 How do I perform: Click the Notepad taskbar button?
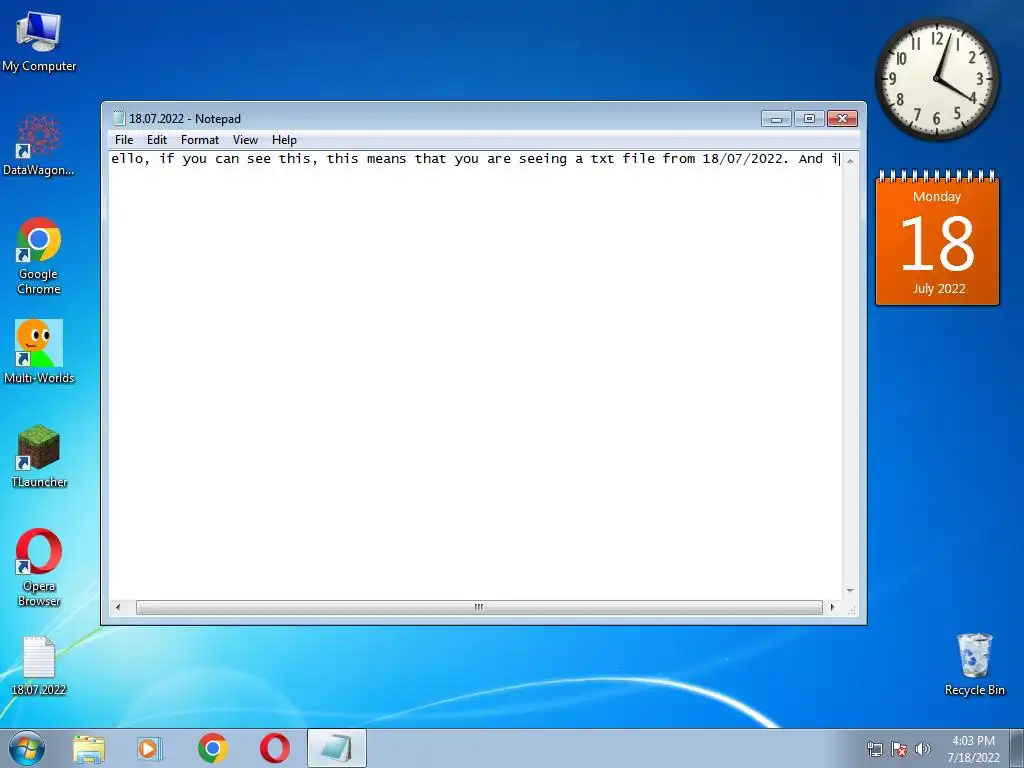[336, 748]
